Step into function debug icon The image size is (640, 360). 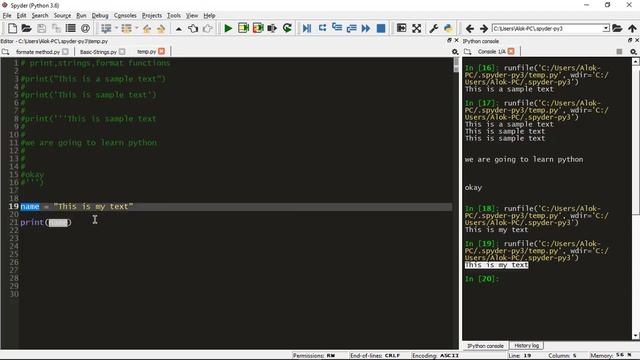[x=337, y=28]
